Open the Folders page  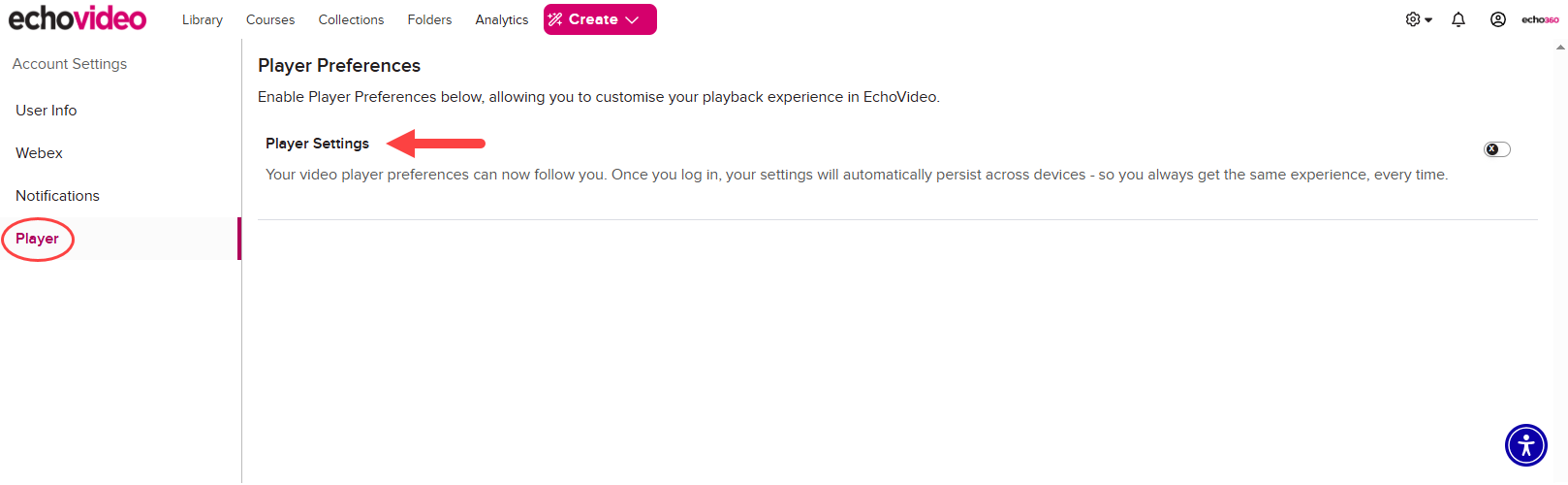(x=429, y=19)
